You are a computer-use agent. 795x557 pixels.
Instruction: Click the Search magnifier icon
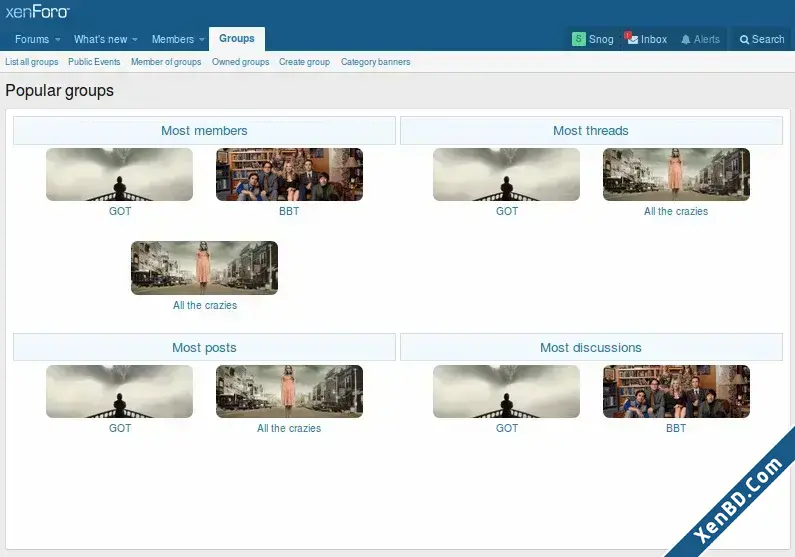click(x=744, y=40)
